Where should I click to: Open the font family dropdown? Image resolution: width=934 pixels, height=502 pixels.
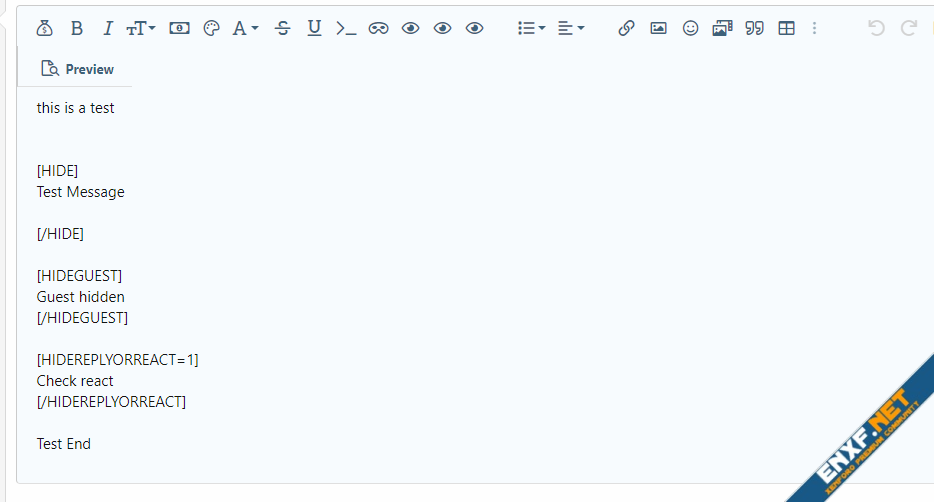tap(245, 28)
